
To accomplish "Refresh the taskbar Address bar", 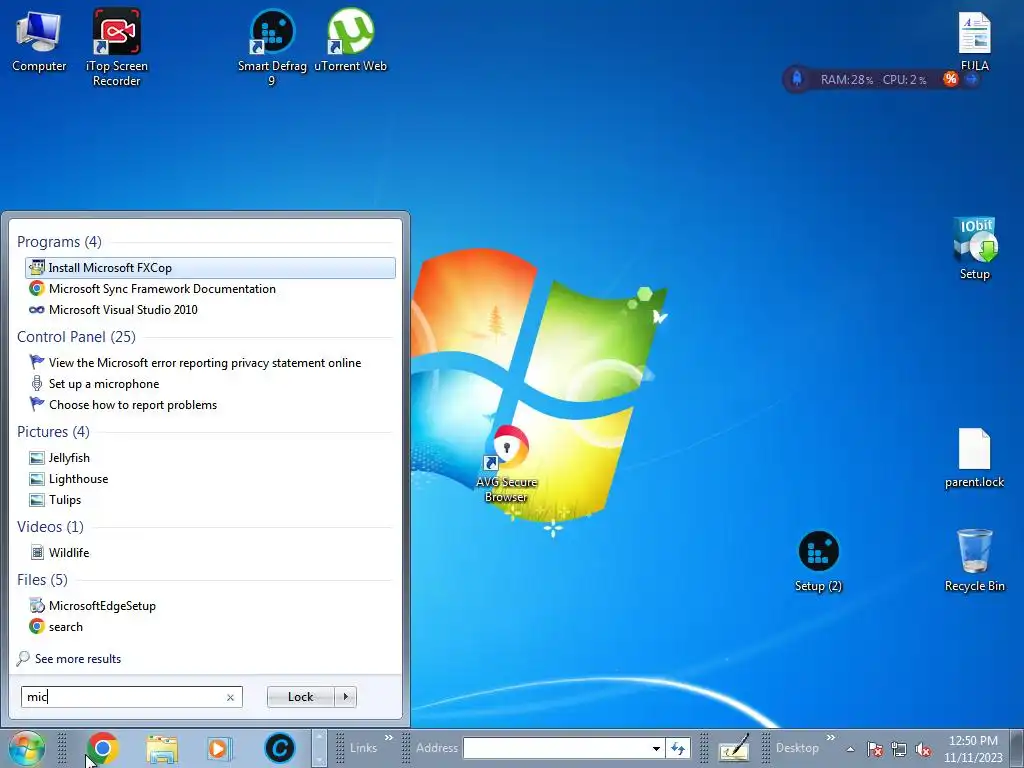I will pos(678,748).
